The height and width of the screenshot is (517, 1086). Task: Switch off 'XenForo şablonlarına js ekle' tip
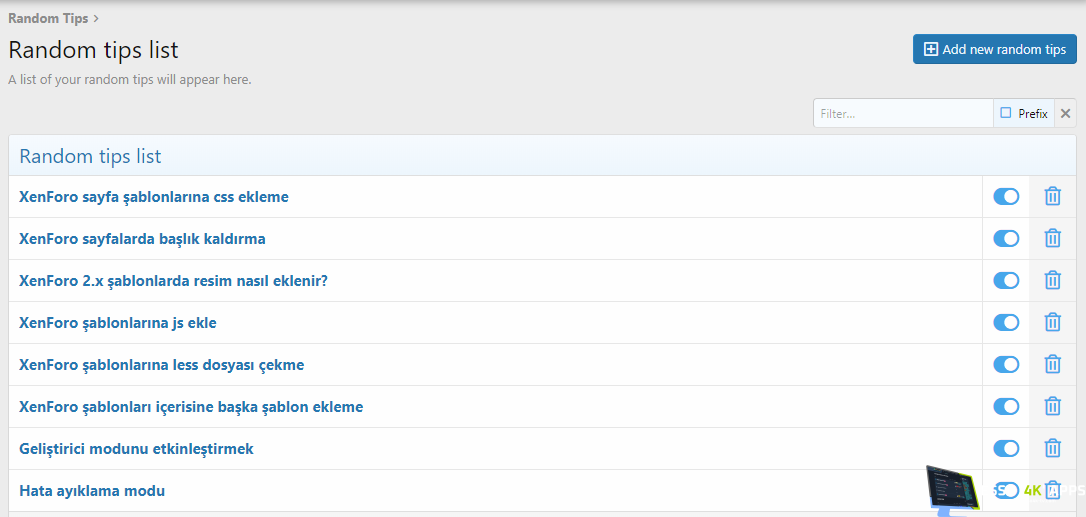click(1006, 323)
